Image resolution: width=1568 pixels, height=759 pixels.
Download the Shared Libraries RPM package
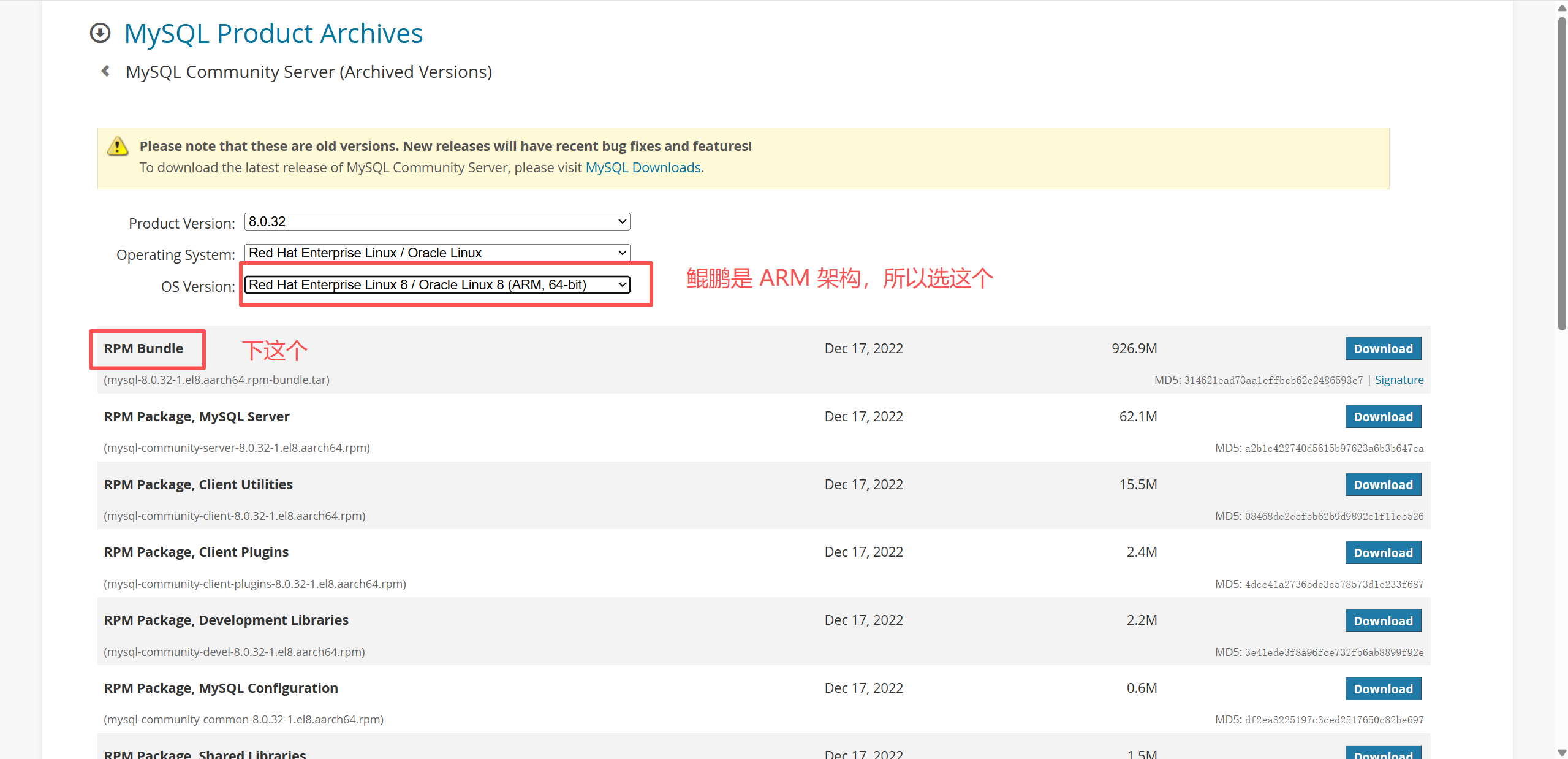coord(1383,753)
